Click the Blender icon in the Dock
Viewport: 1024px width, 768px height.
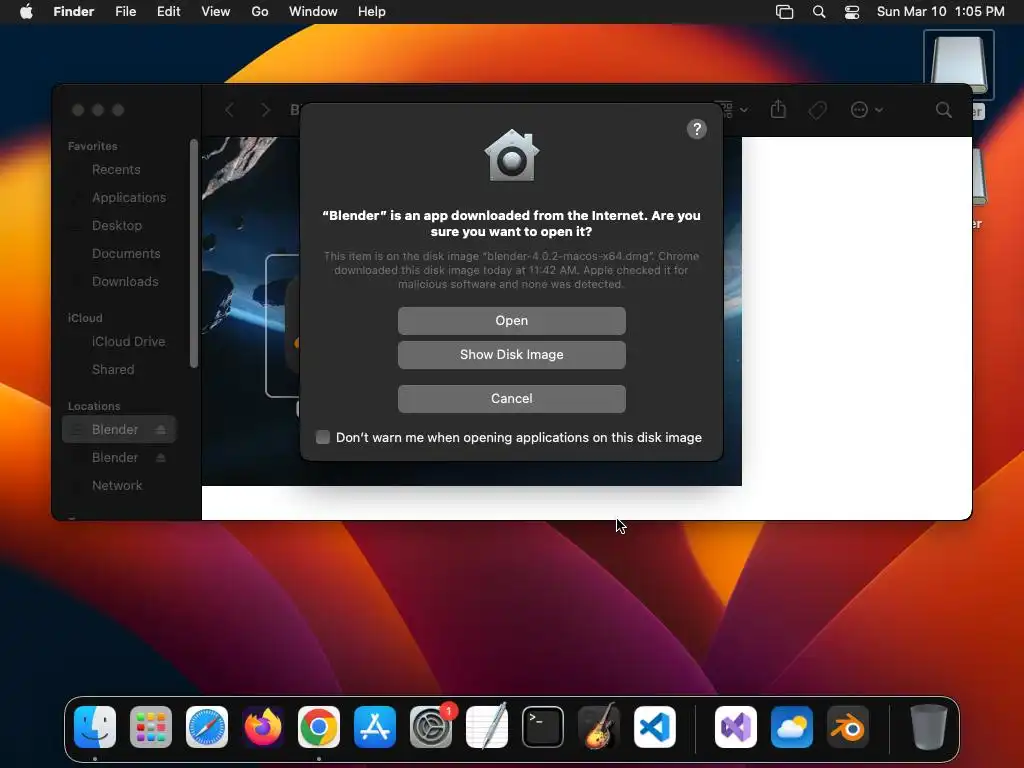click(848, 727)
